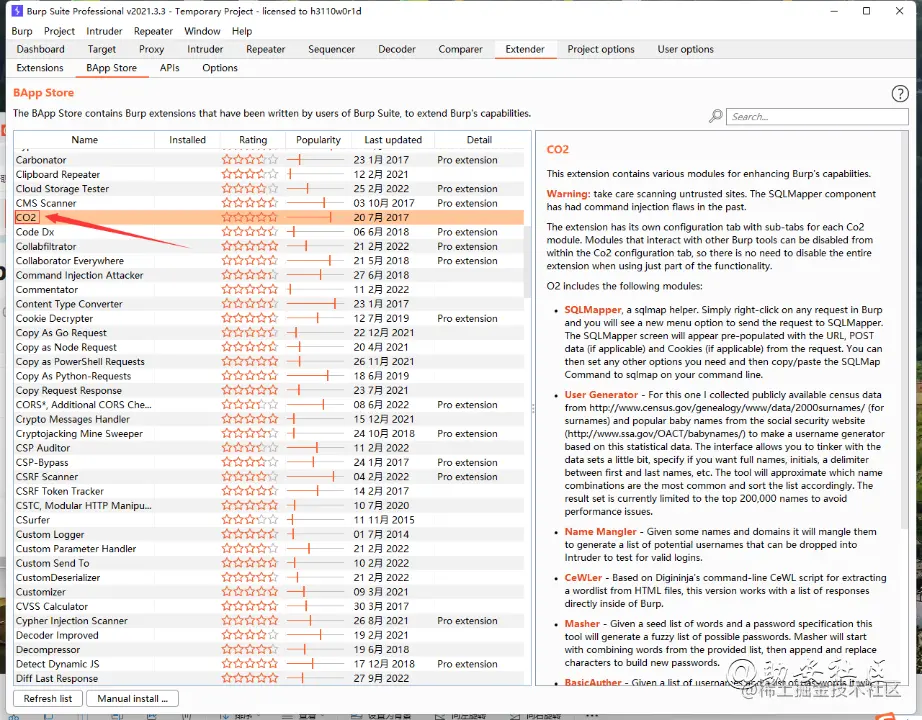This screenshot has width=922, height=720.
Task: Select the Detect Dynamic JS row
Action: (x=269, y=664)
